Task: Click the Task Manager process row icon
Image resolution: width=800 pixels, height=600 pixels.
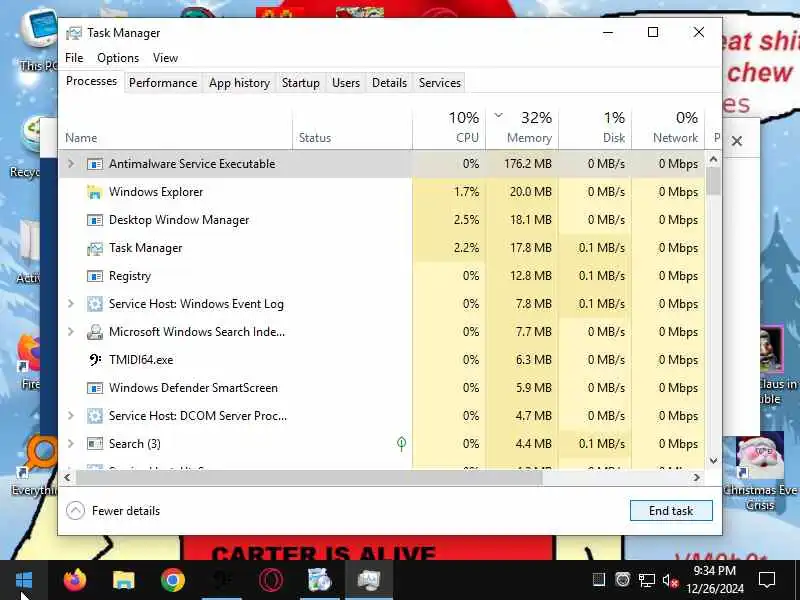Action: [x=95, y=248]
